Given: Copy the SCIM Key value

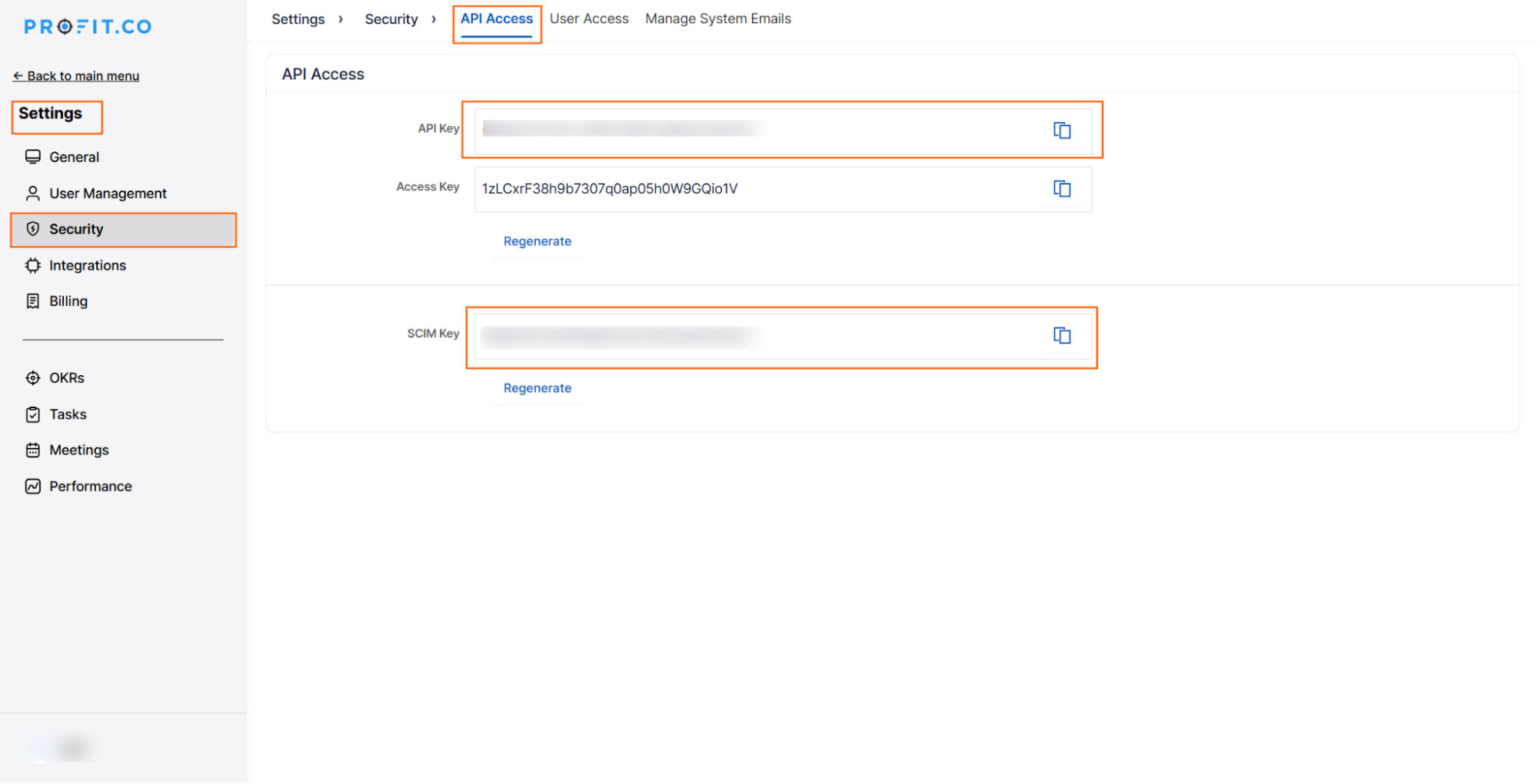Looking at the screenshot, I should pyautogui.click(x=1062, y=336).
